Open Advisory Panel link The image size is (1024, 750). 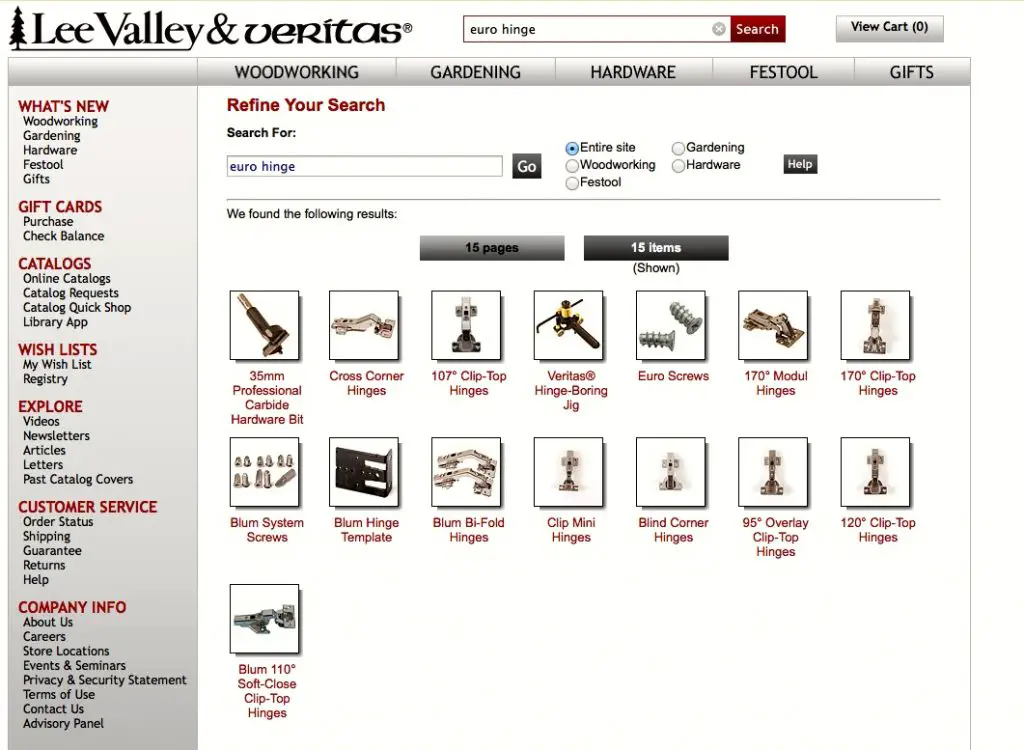tap(63, 723)
